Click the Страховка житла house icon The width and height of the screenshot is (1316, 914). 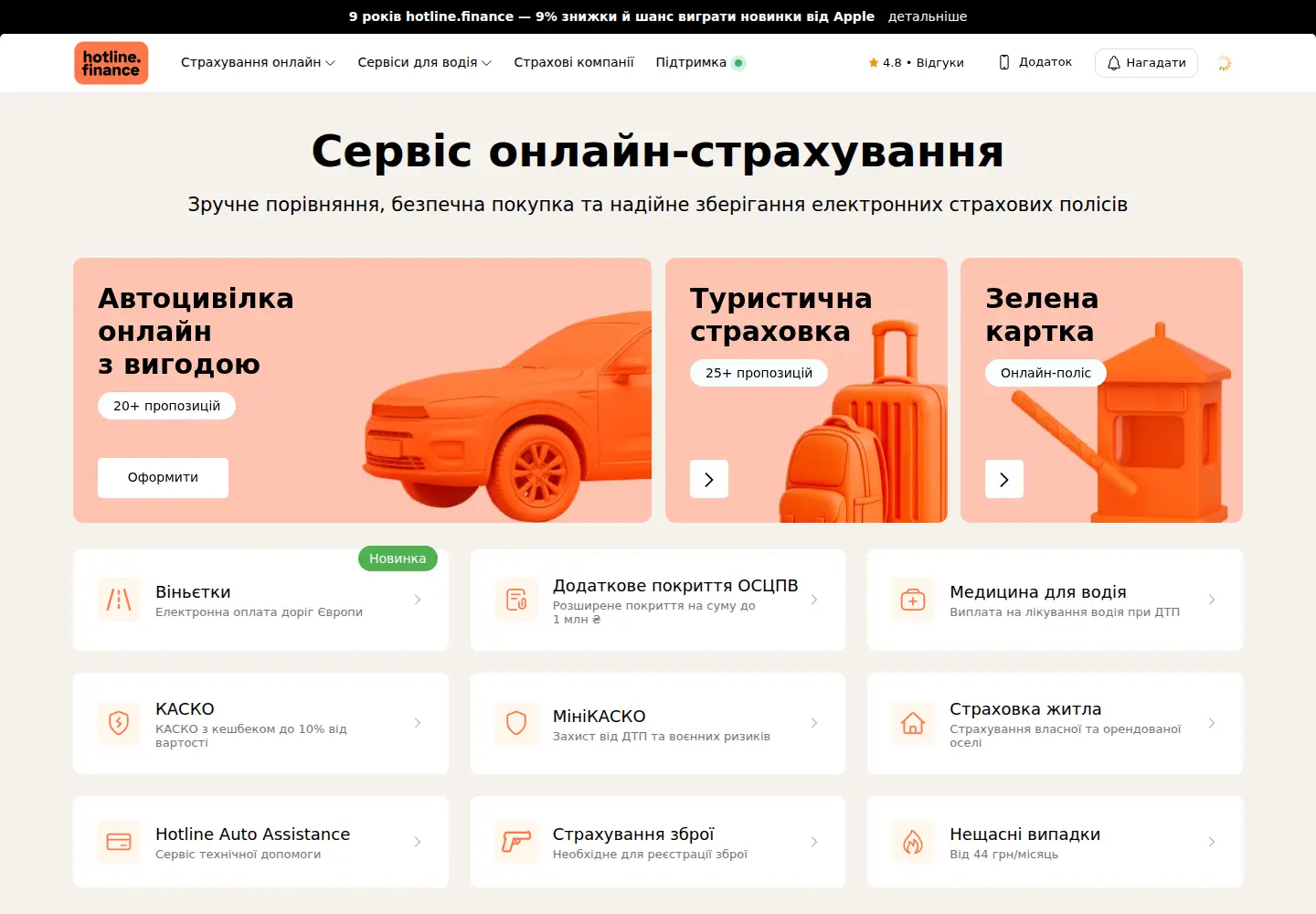[x=913, y=723]
